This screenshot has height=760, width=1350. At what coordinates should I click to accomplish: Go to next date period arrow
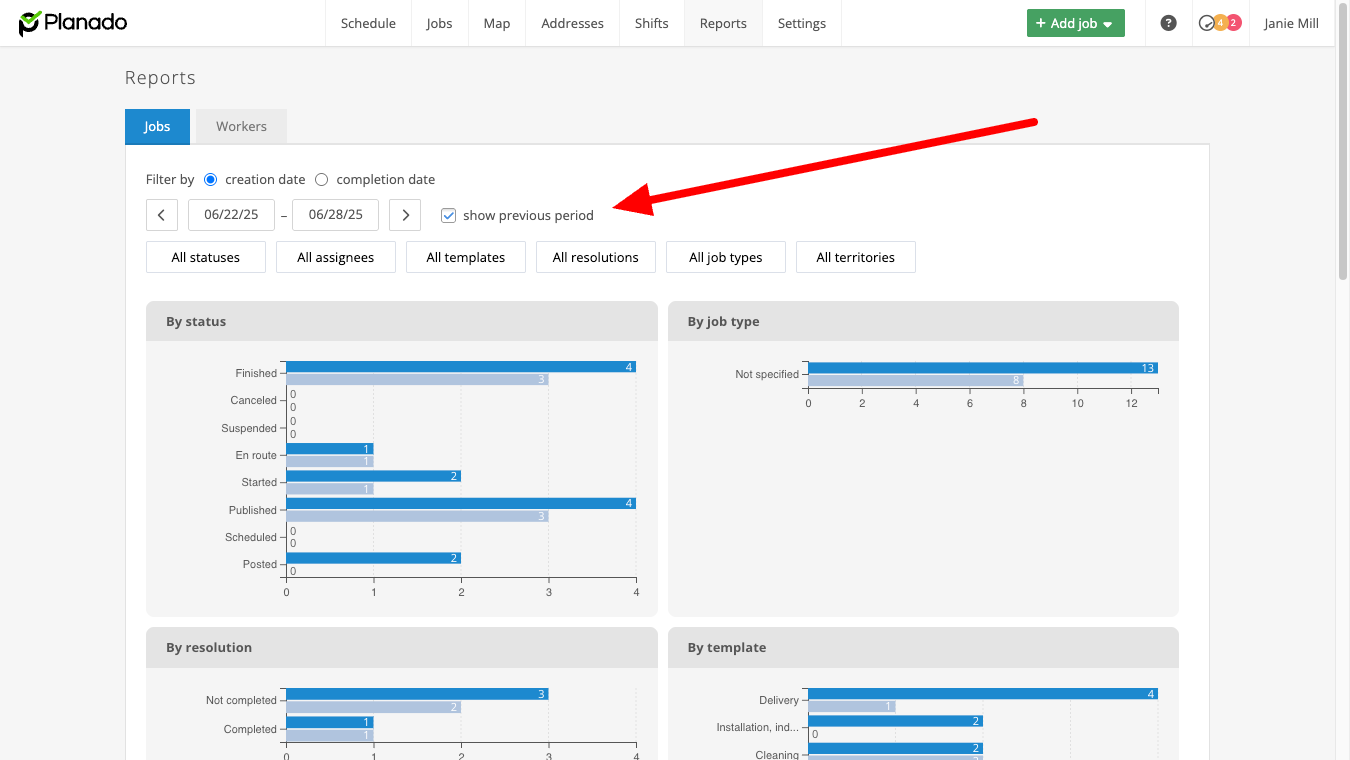(404, 215)
